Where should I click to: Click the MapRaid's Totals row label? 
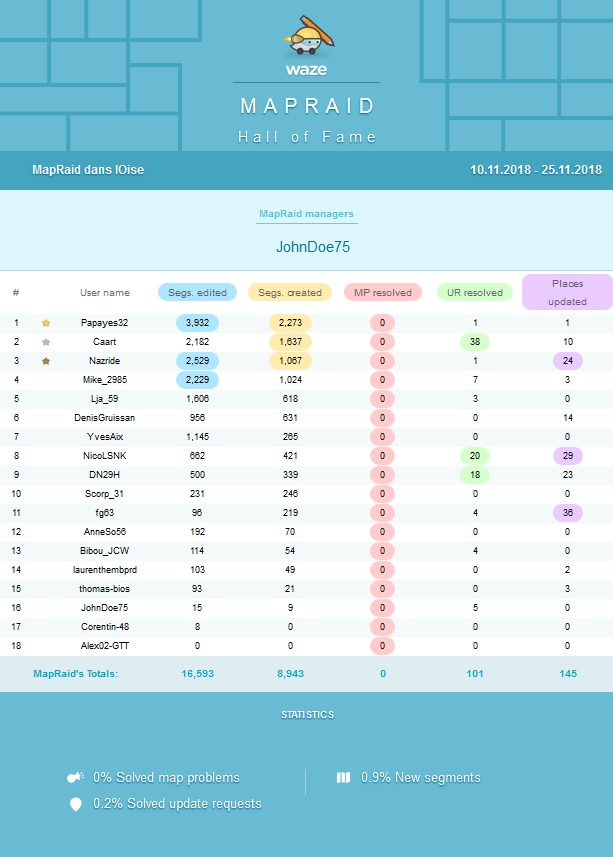click(x=76, y=674)
